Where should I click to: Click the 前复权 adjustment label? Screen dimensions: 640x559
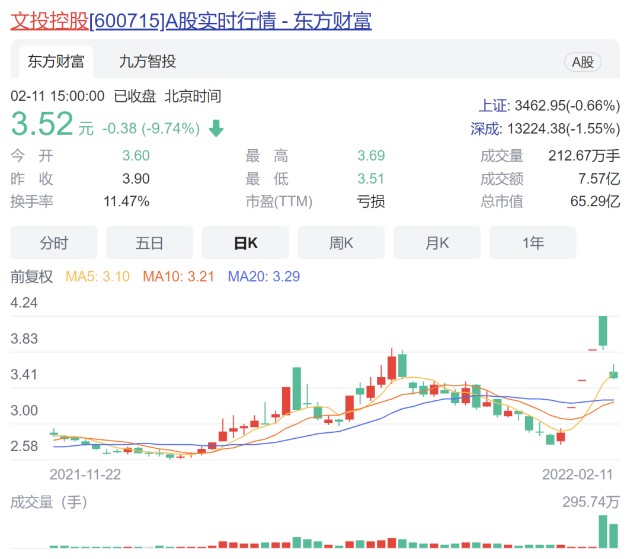click(31, 277)
